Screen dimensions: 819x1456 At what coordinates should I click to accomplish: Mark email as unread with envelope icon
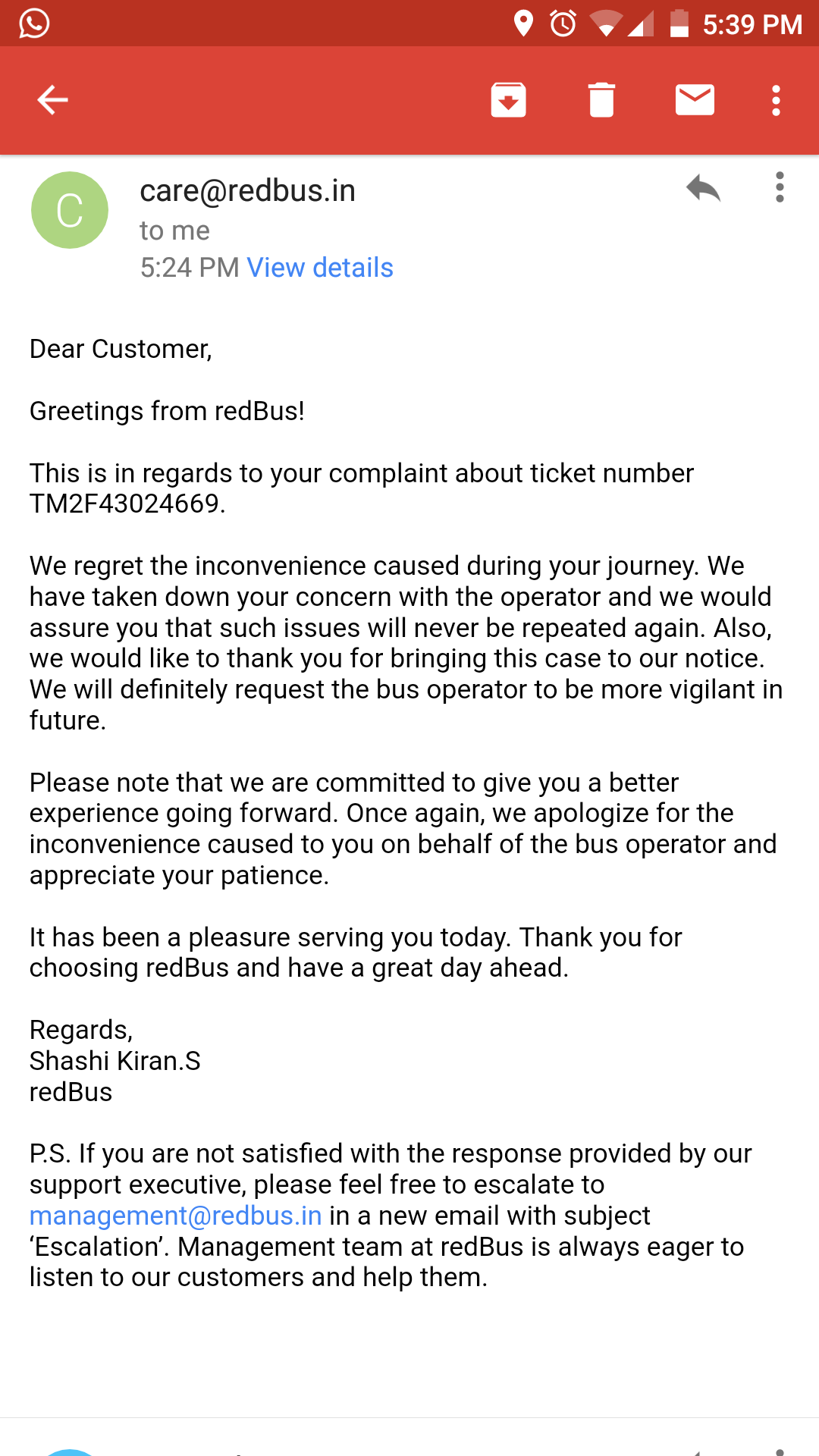(695, 100)
